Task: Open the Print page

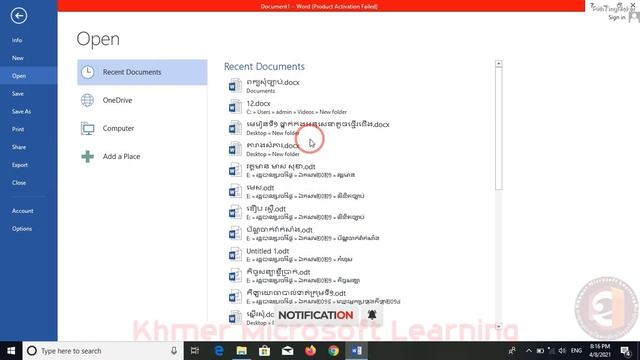Action: (x=18, y=129)
